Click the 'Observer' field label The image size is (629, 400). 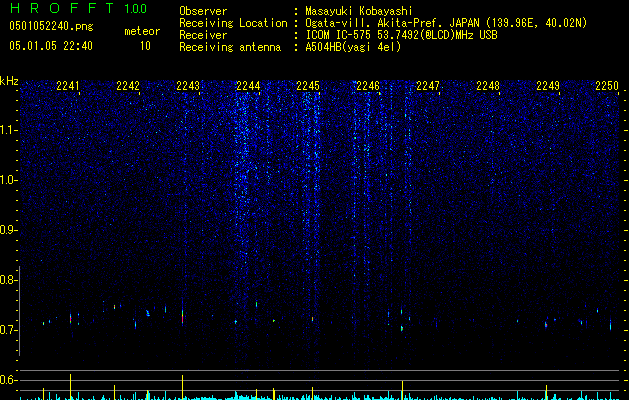point(203,11)
